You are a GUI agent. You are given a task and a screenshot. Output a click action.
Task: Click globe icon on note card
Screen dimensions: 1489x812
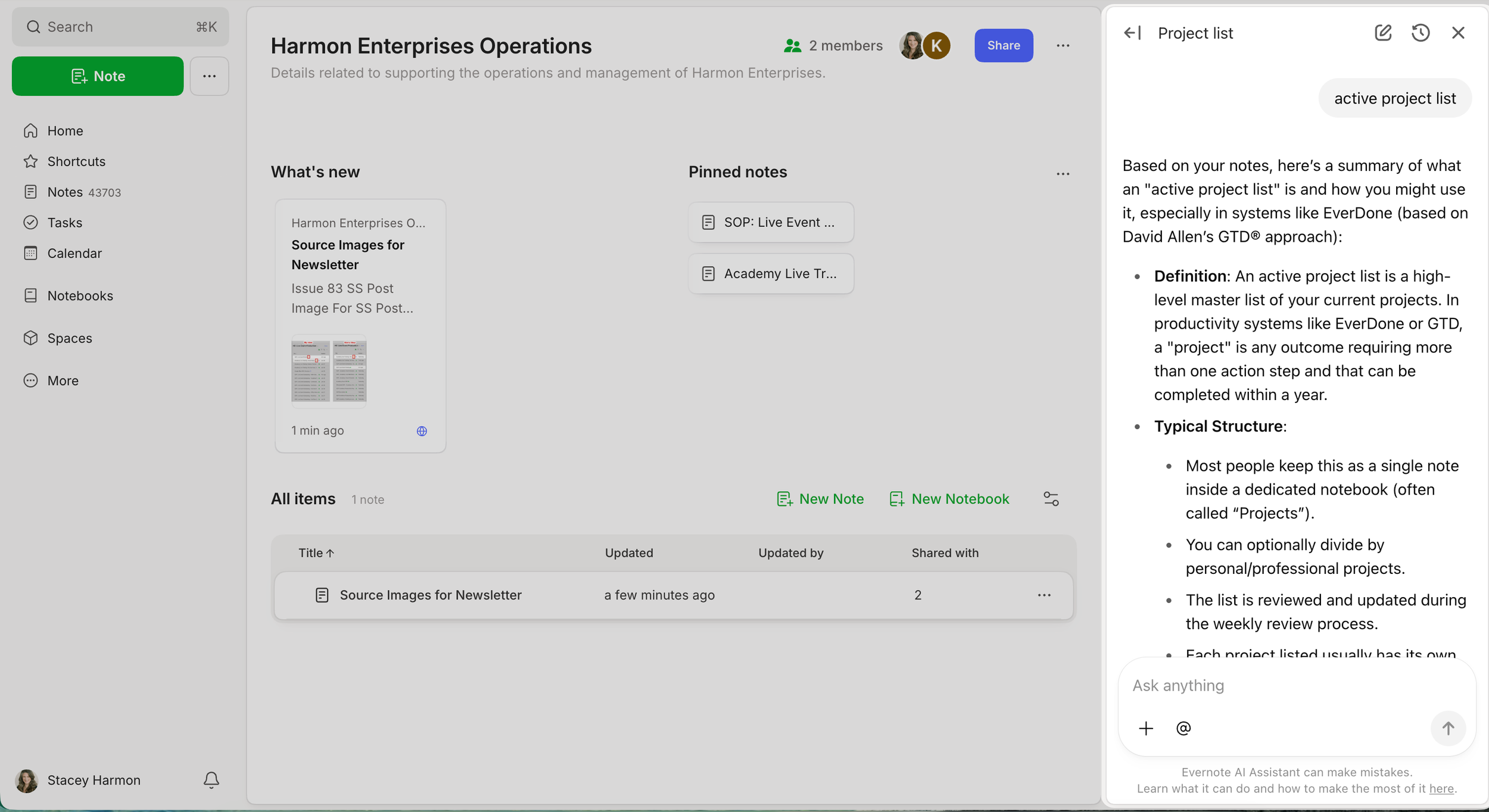tap(422, 431)
